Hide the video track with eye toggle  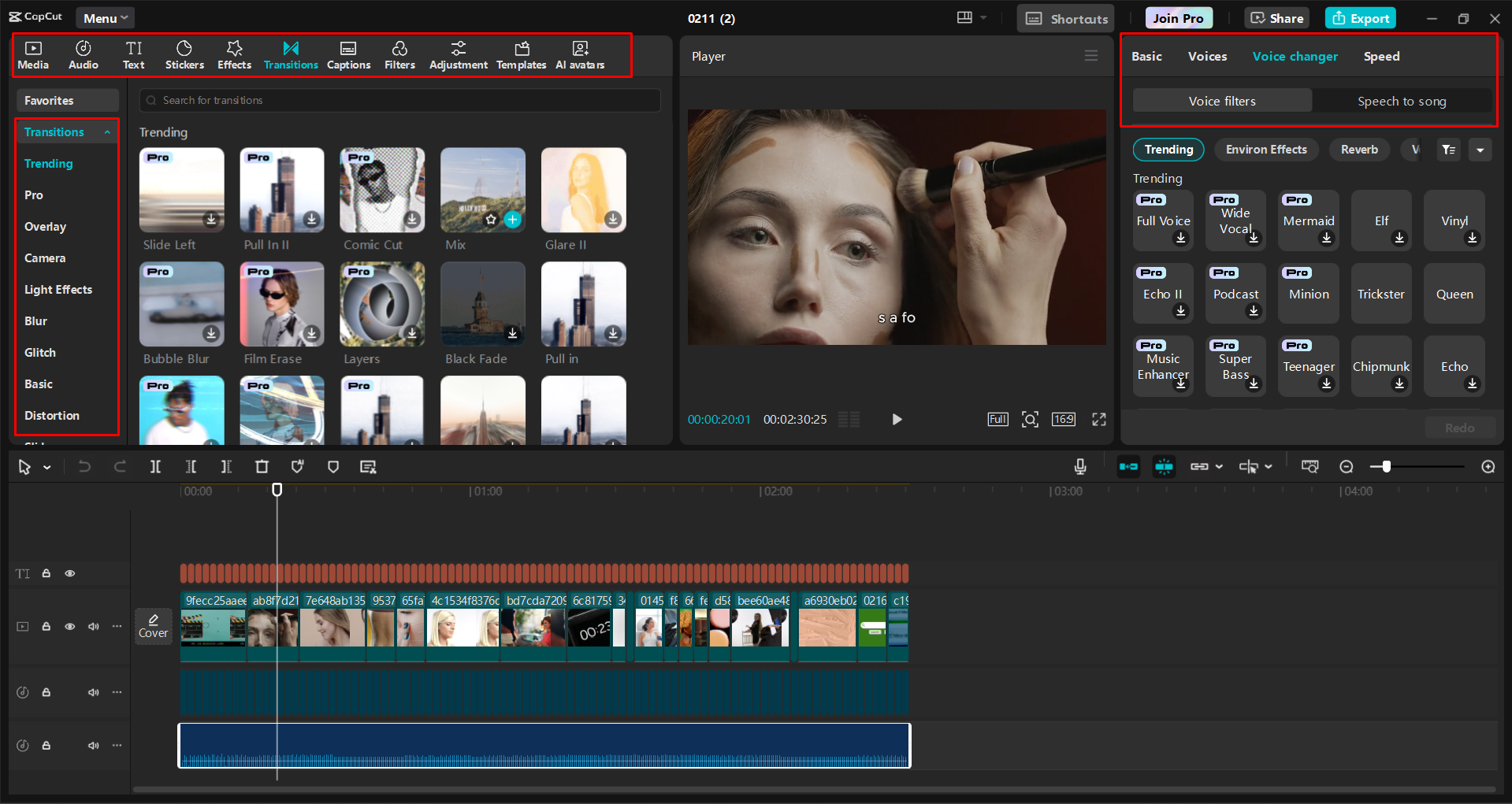69,626
